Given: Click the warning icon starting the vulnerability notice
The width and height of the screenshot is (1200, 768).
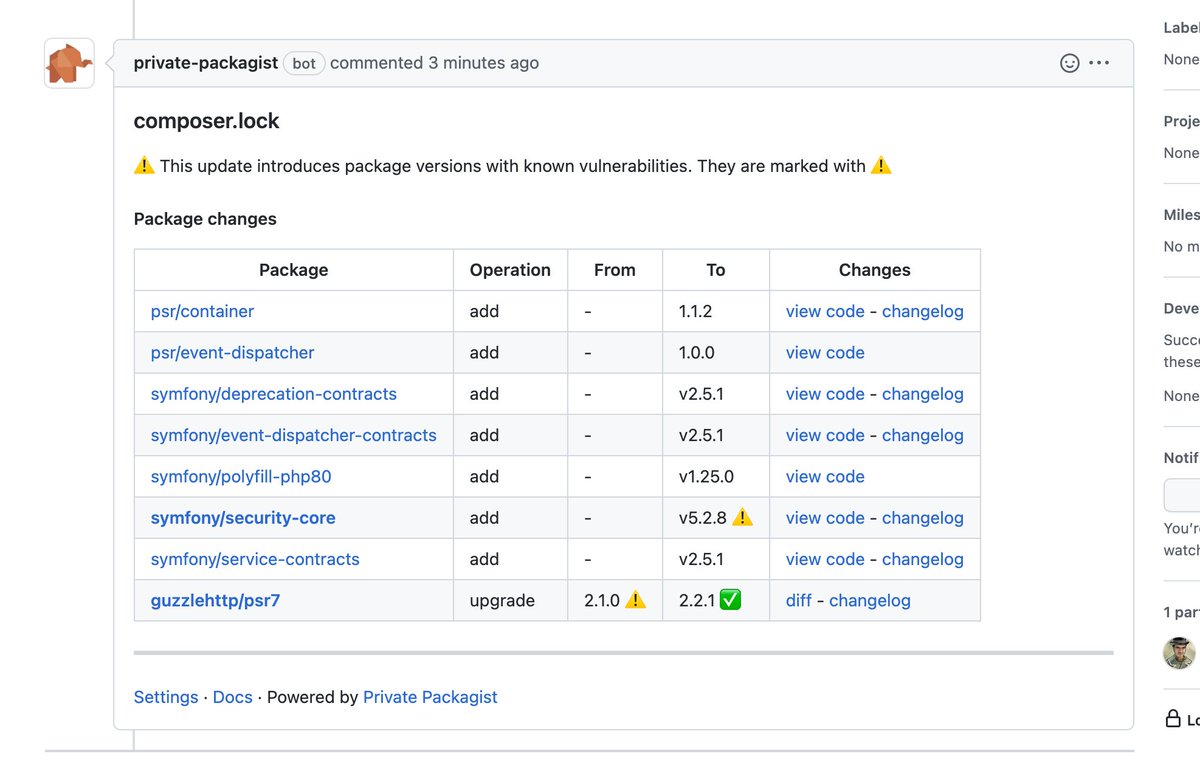Looking at the screenshot, I should click(x=144, y=166).
